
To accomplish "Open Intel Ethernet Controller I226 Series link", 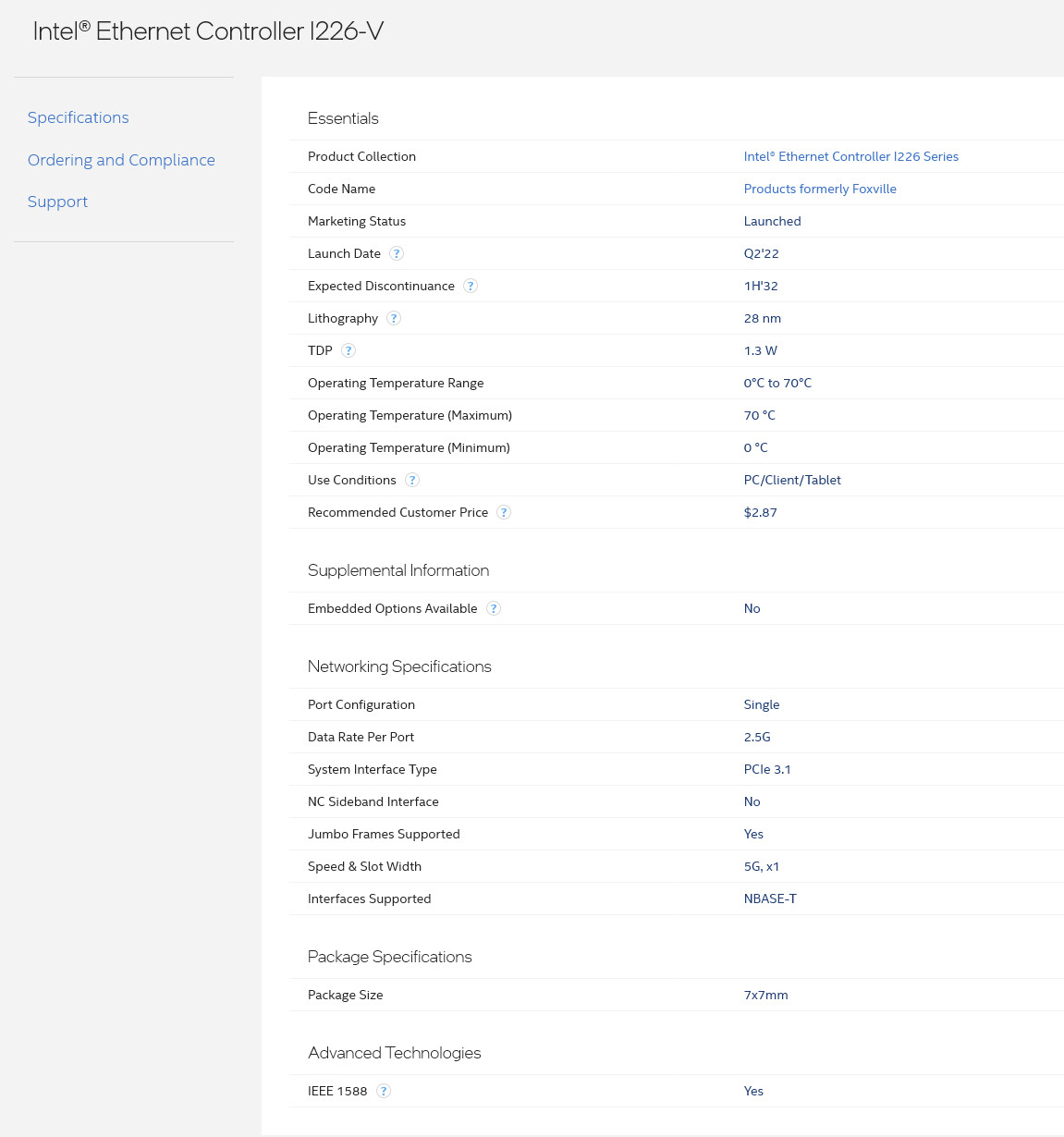I will [x=850, y=156].
